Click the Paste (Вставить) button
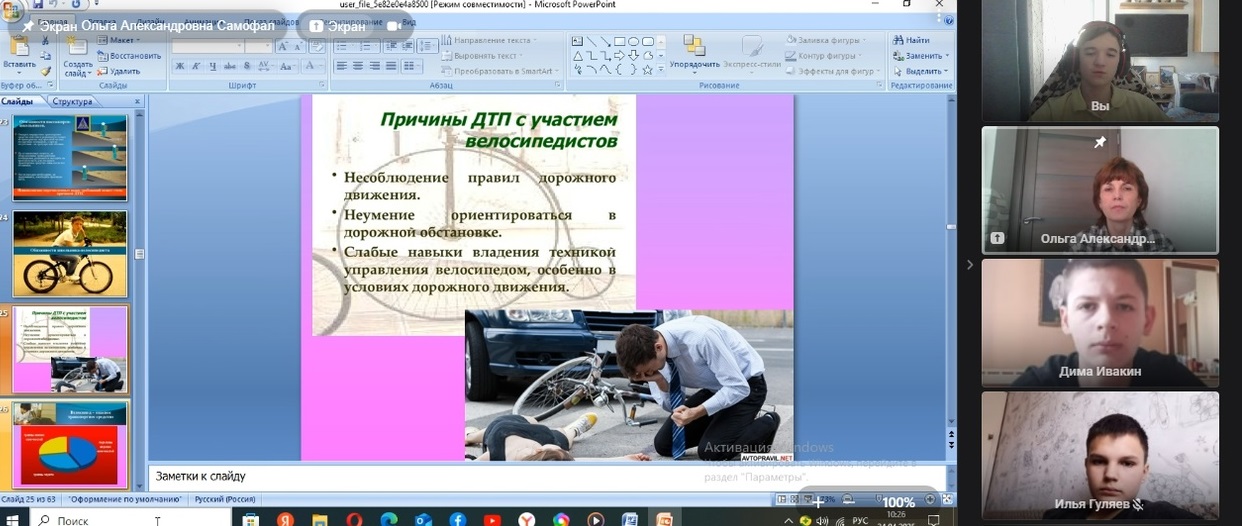Screen dimensions: 1242x526 point(19,55)
